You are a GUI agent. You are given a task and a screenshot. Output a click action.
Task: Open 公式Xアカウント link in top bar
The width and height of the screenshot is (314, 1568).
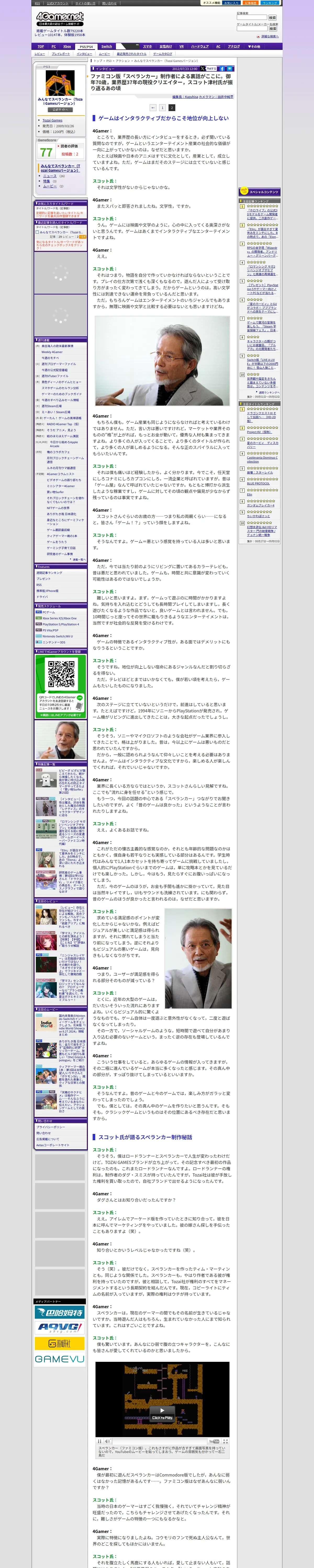point(58,3)
